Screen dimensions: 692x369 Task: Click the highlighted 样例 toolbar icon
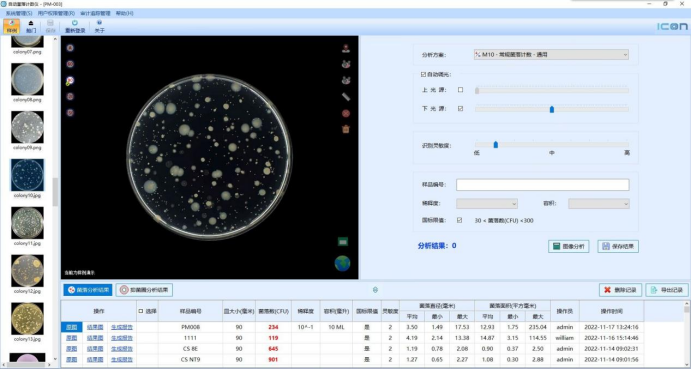[x=11, y=26]
